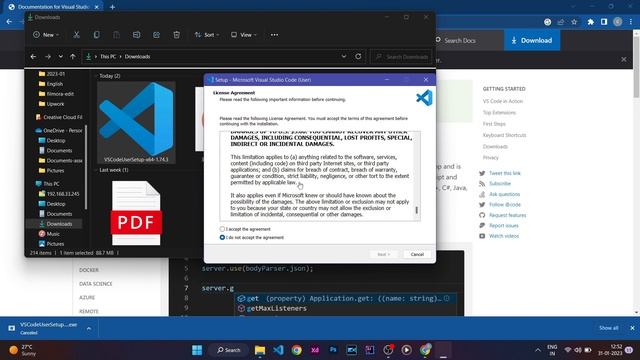The height and width of the screenshot is (360, 640).
Task: Click 'Show all' in downloads bar
Action: pyautogui.click(x=608, y=328)
